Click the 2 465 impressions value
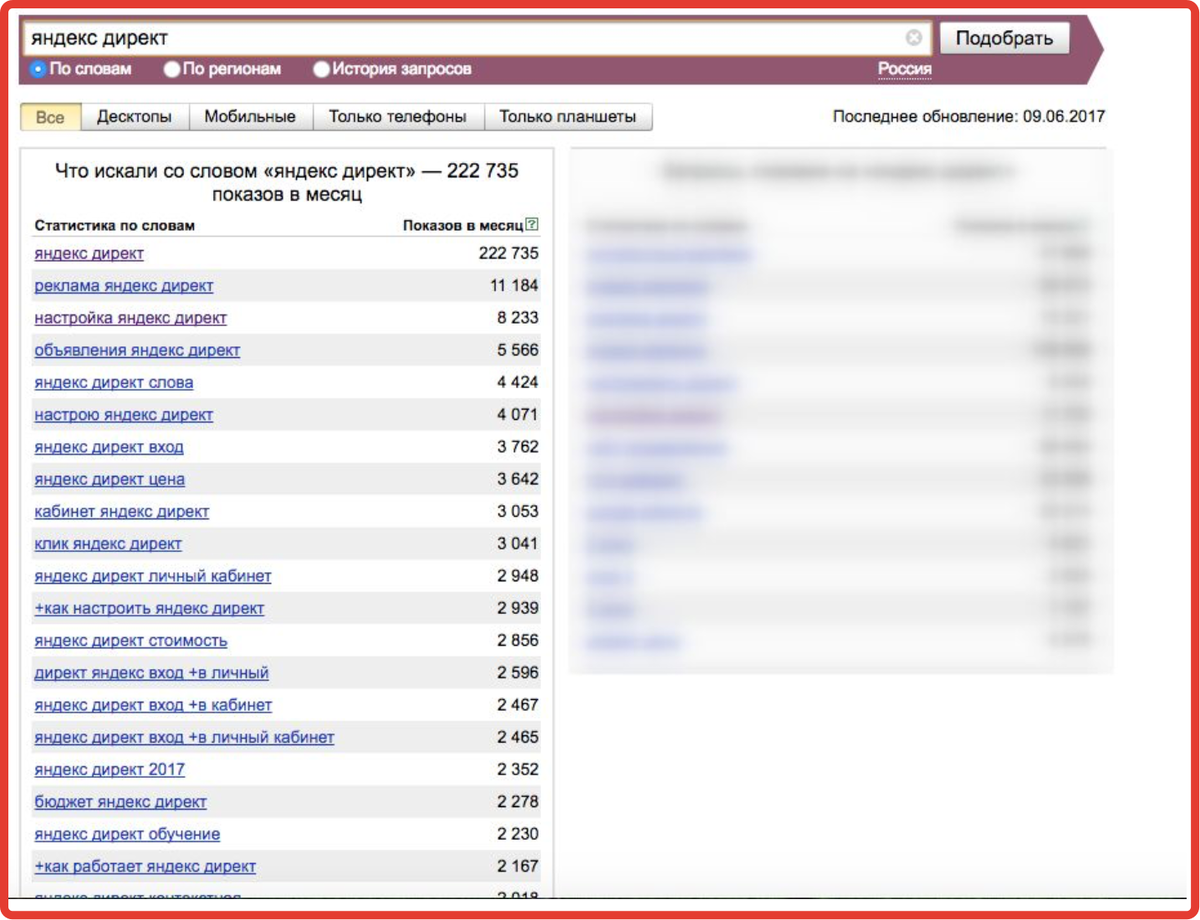 518,737
